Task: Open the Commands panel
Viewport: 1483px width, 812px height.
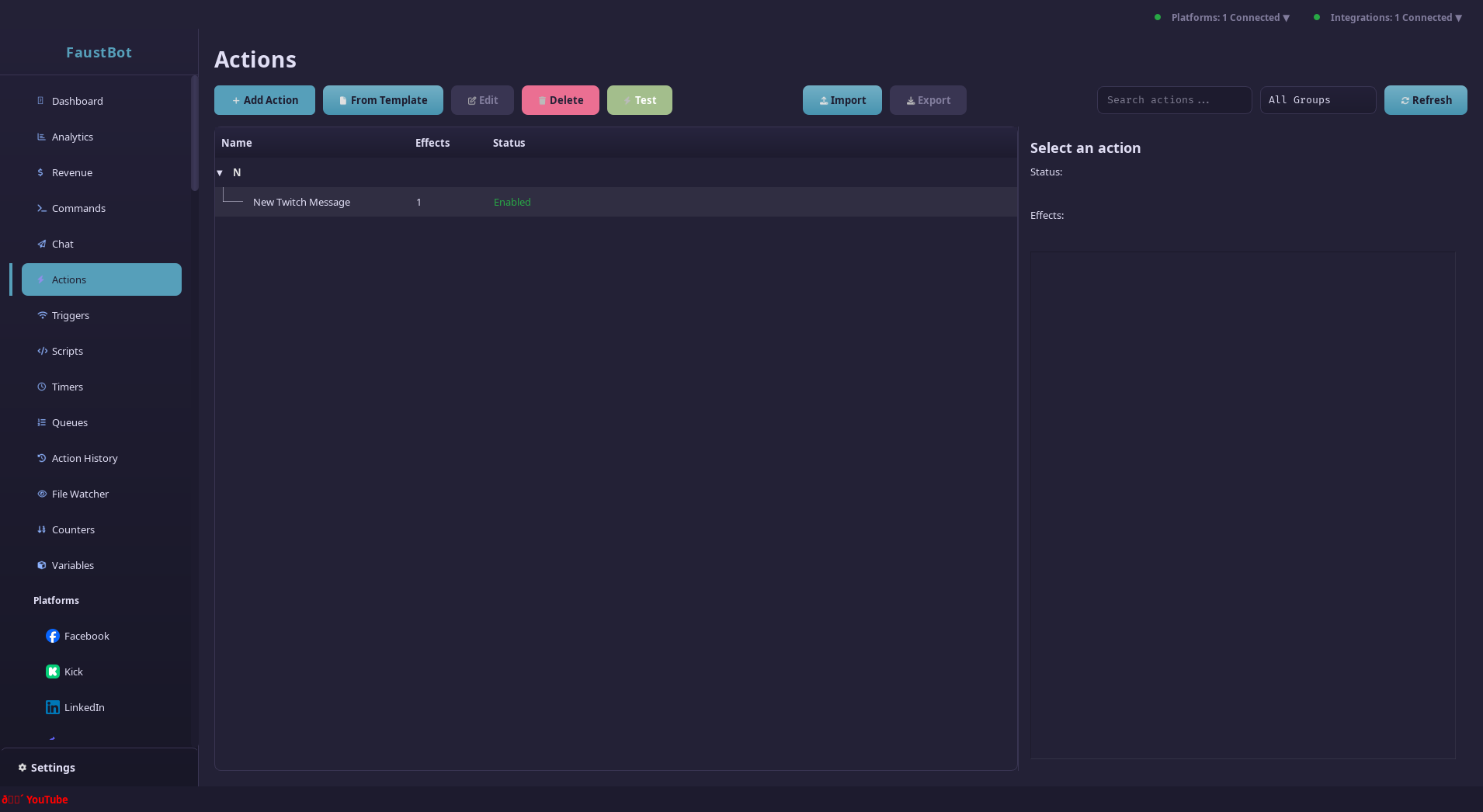Action: pyautogui.click(x=78, y=208)
